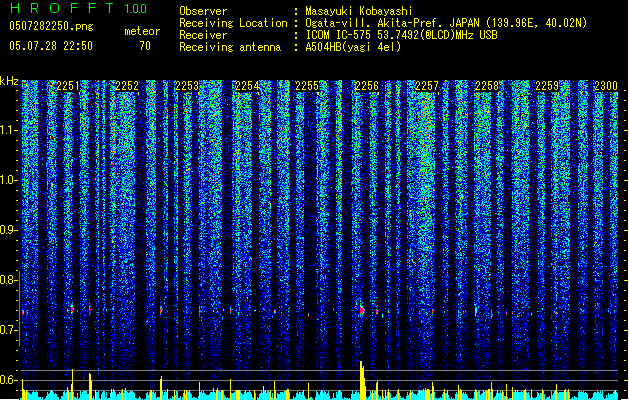This screenshot has height=400, width=629.
Task: Click the 1.1 kHz axis tick label
Action: click(8, 130)
